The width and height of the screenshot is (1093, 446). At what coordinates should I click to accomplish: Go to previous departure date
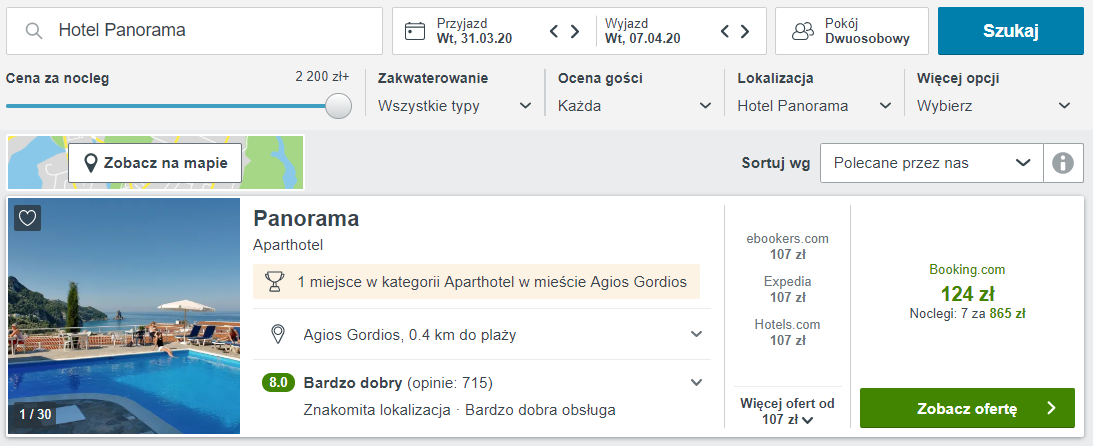(727, 31)
